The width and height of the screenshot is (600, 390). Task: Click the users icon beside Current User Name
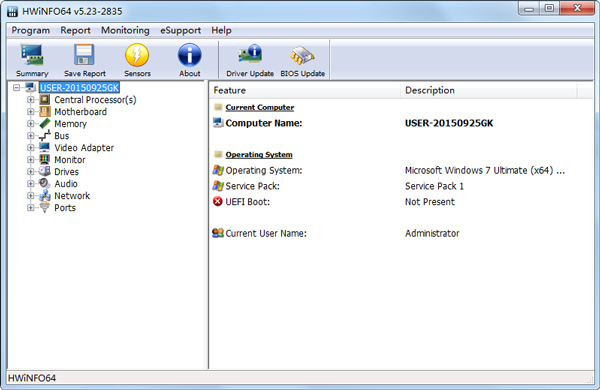tap(218, 233)
